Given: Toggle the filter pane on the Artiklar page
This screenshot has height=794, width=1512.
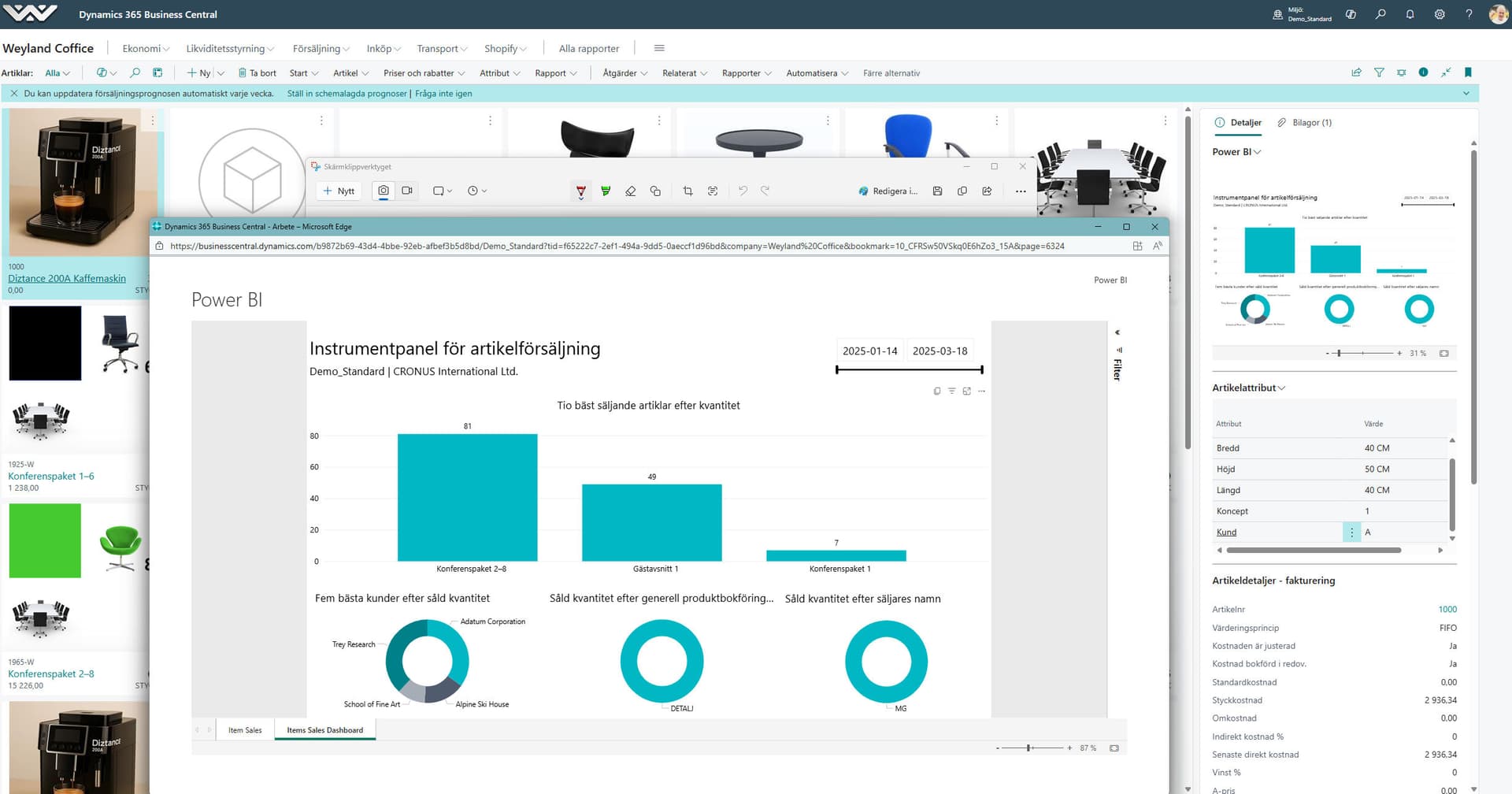Looking at the screenshot, I should click(x=1379, y=72).
